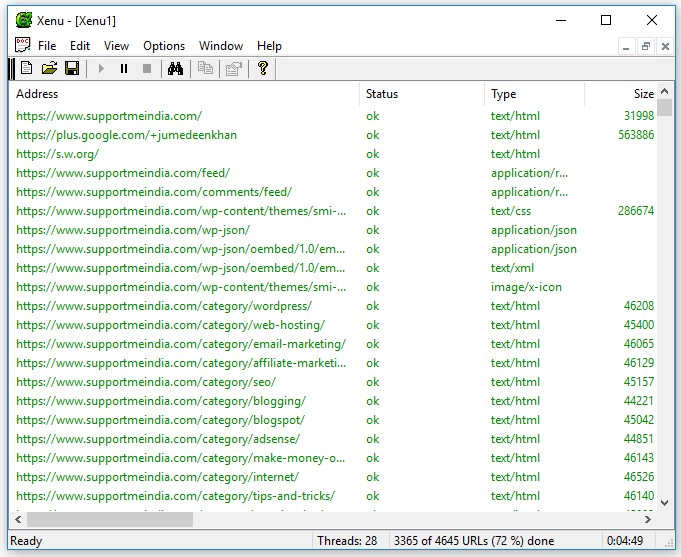Click the Threads: 28 status bar entry
Image resolution: width=681 pixels, height=557 pixels.
pos(347,541)
